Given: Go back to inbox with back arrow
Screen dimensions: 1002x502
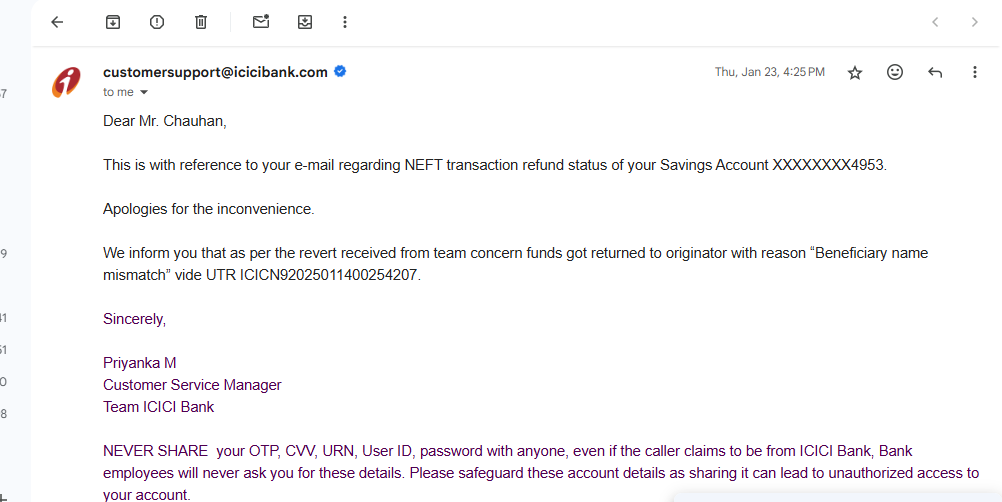Looking at the screenshot, I should pos(58,22).
